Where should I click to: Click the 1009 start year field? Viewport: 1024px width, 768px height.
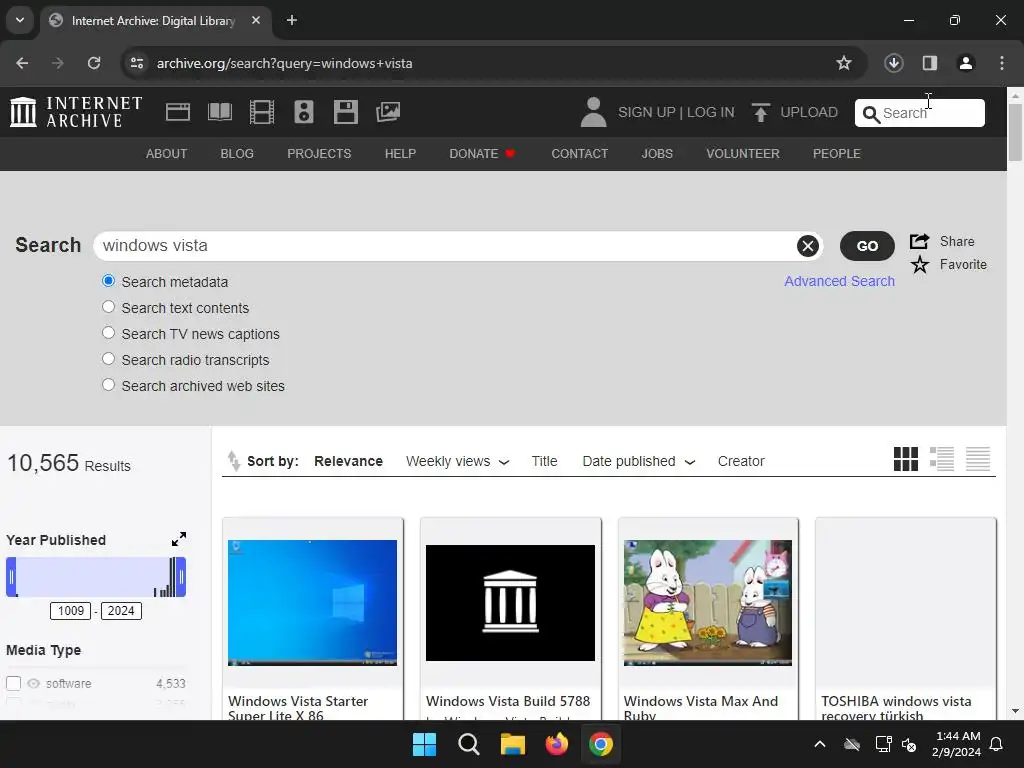[x=71, y=611]
